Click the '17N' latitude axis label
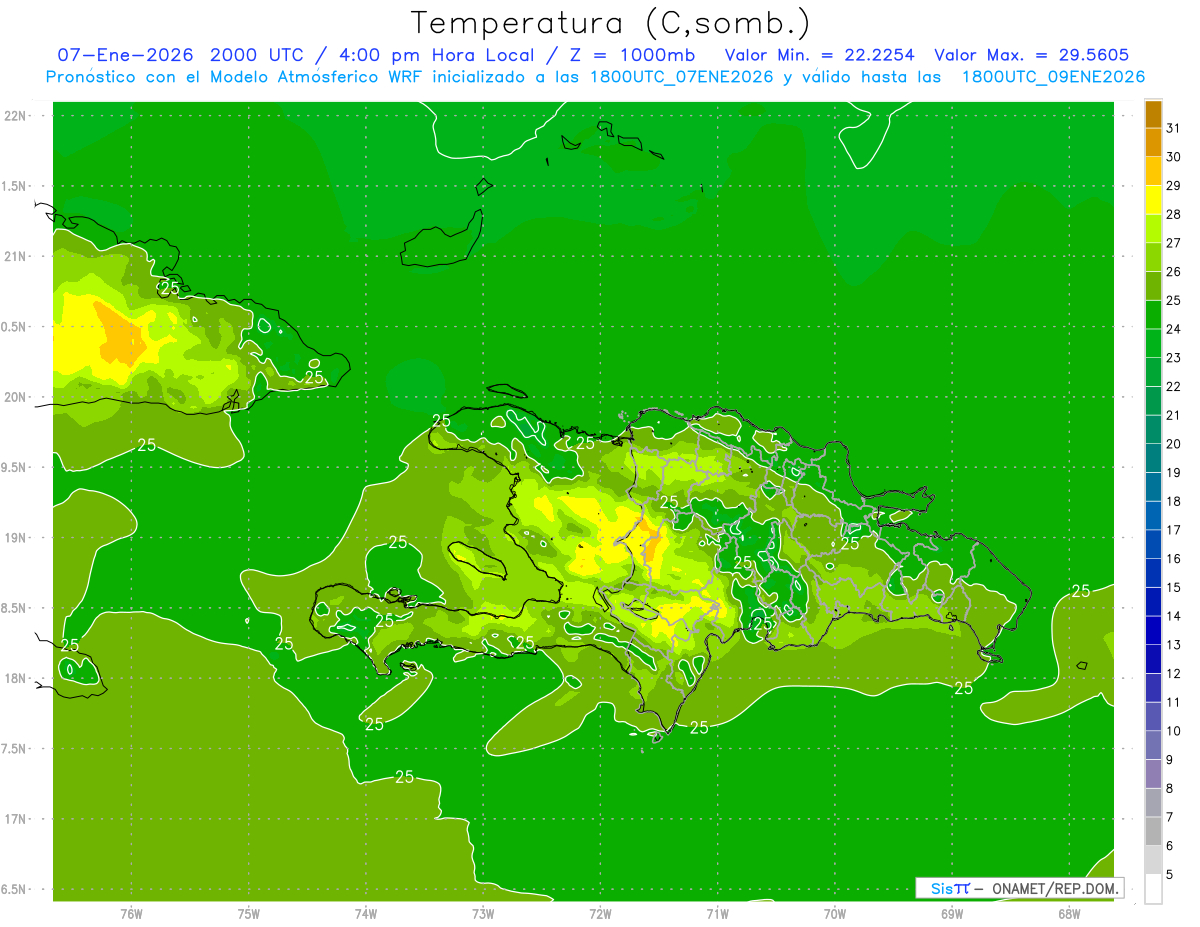The height and width of the screenshot is (927, 1200). [16, 819]
